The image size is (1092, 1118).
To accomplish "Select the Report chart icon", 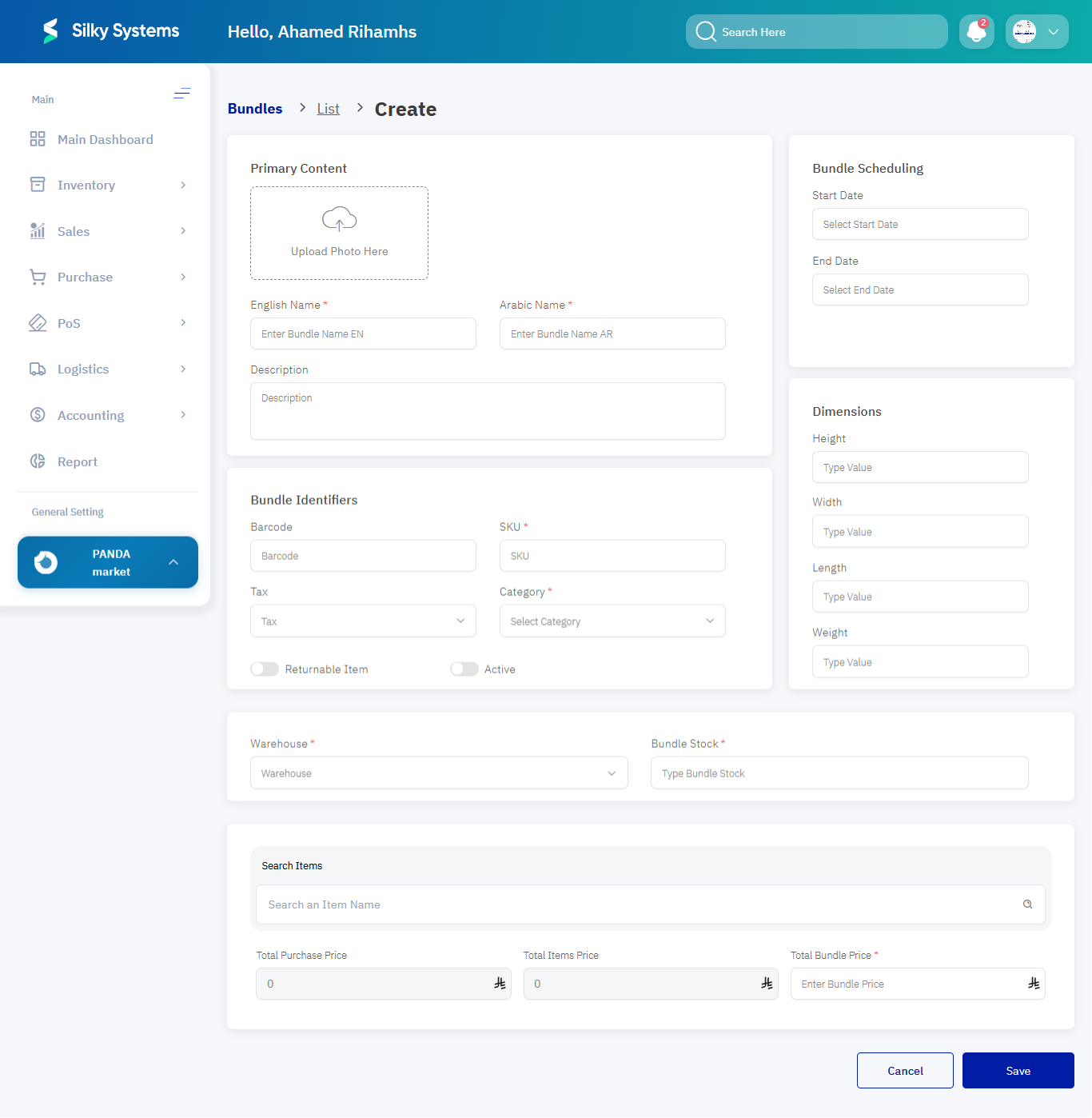I will (37, 461).
